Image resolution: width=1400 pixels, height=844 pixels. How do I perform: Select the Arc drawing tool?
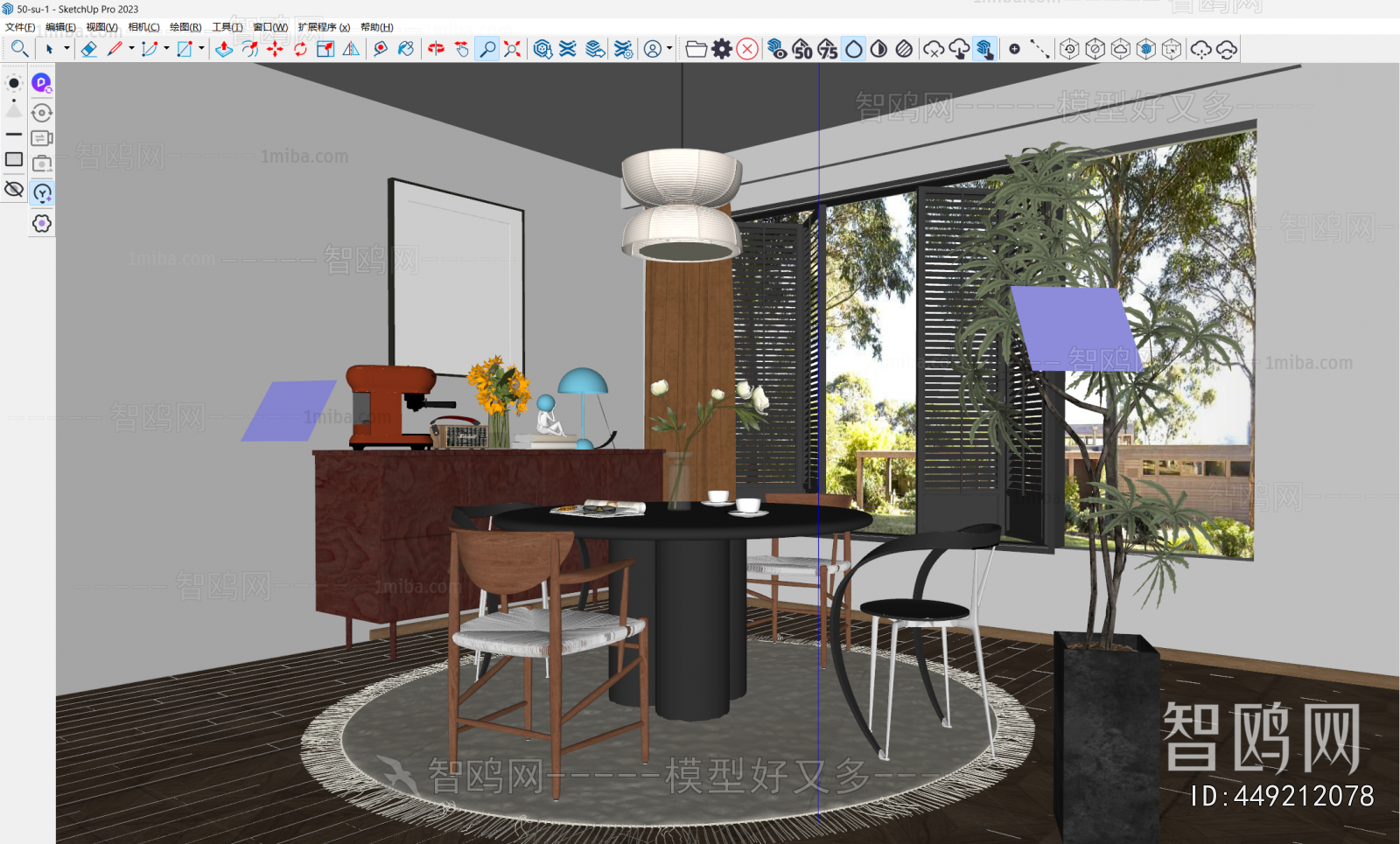click(x=150, y=49)
